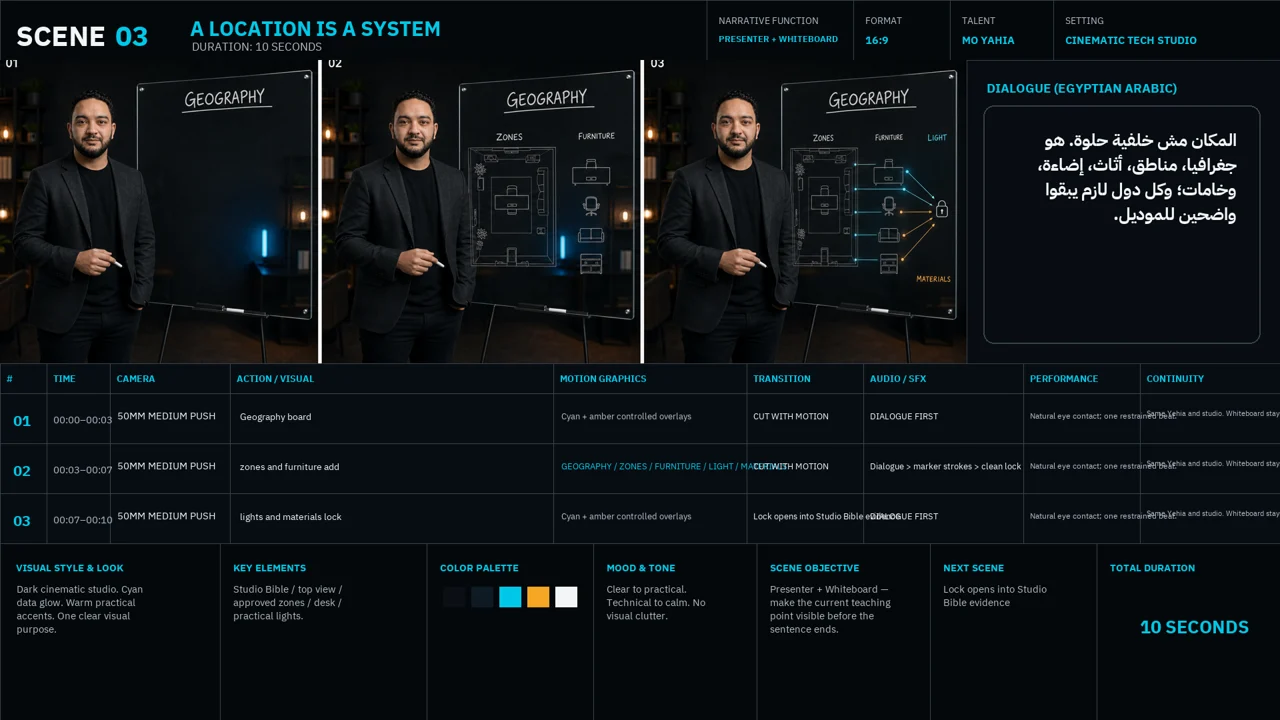Click row number '03' in the shot table
Image resolution: width=1280 pixels, height=720 pixels.
coord(22,521)
